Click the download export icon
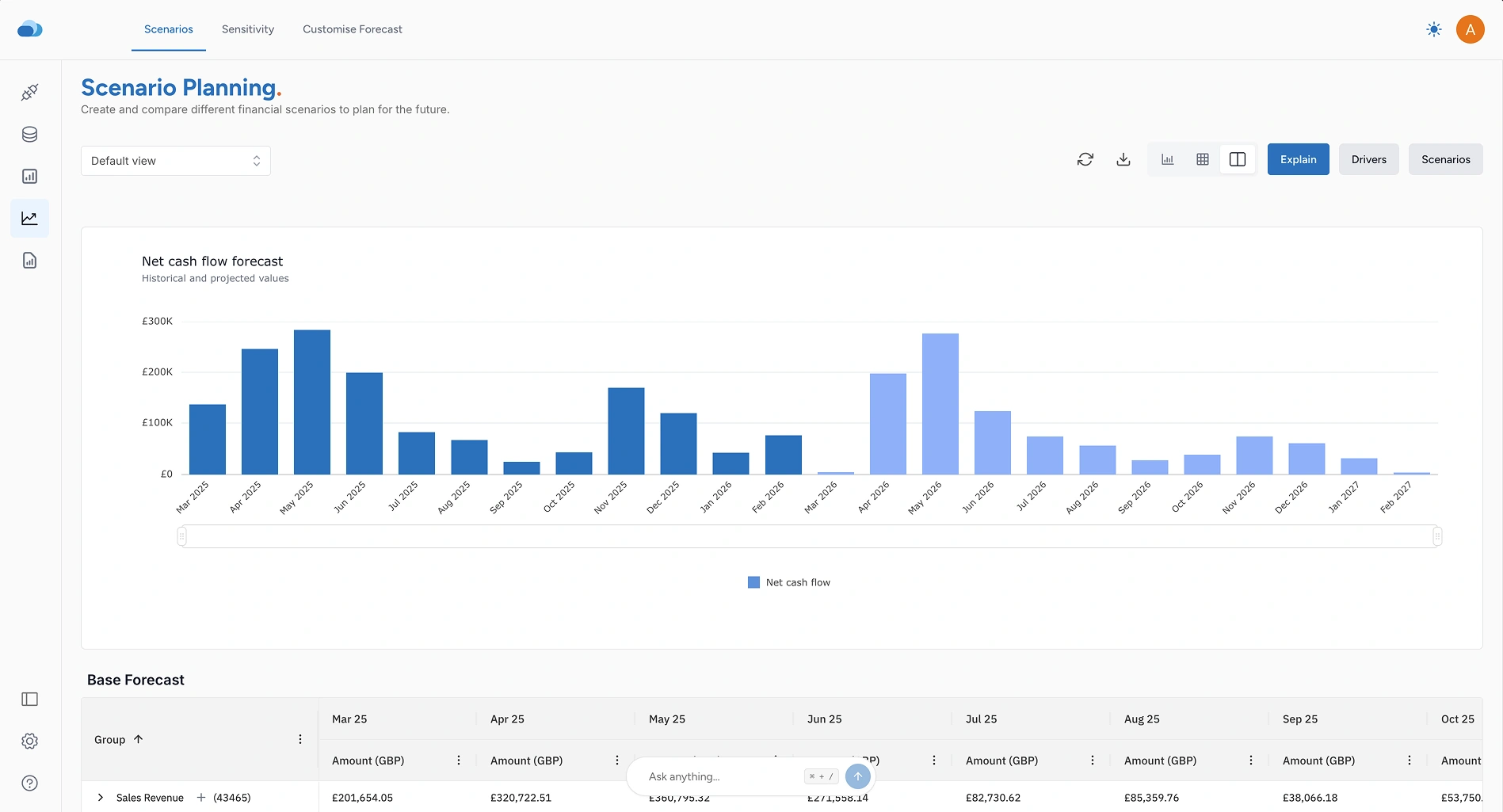This screenshot has height=812, width=1503. (x=1123, y=159)
